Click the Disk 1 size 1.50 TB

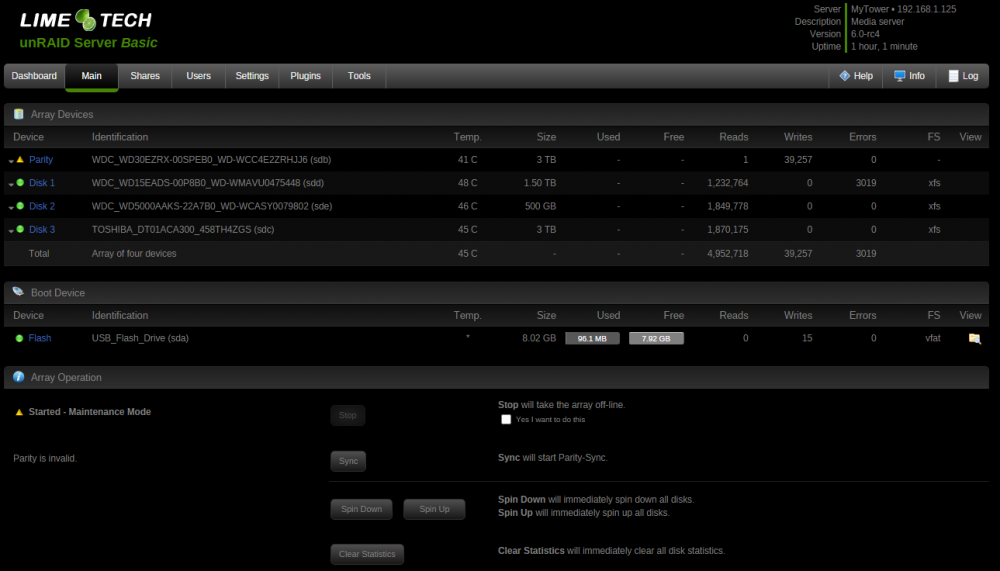(540, 182)
